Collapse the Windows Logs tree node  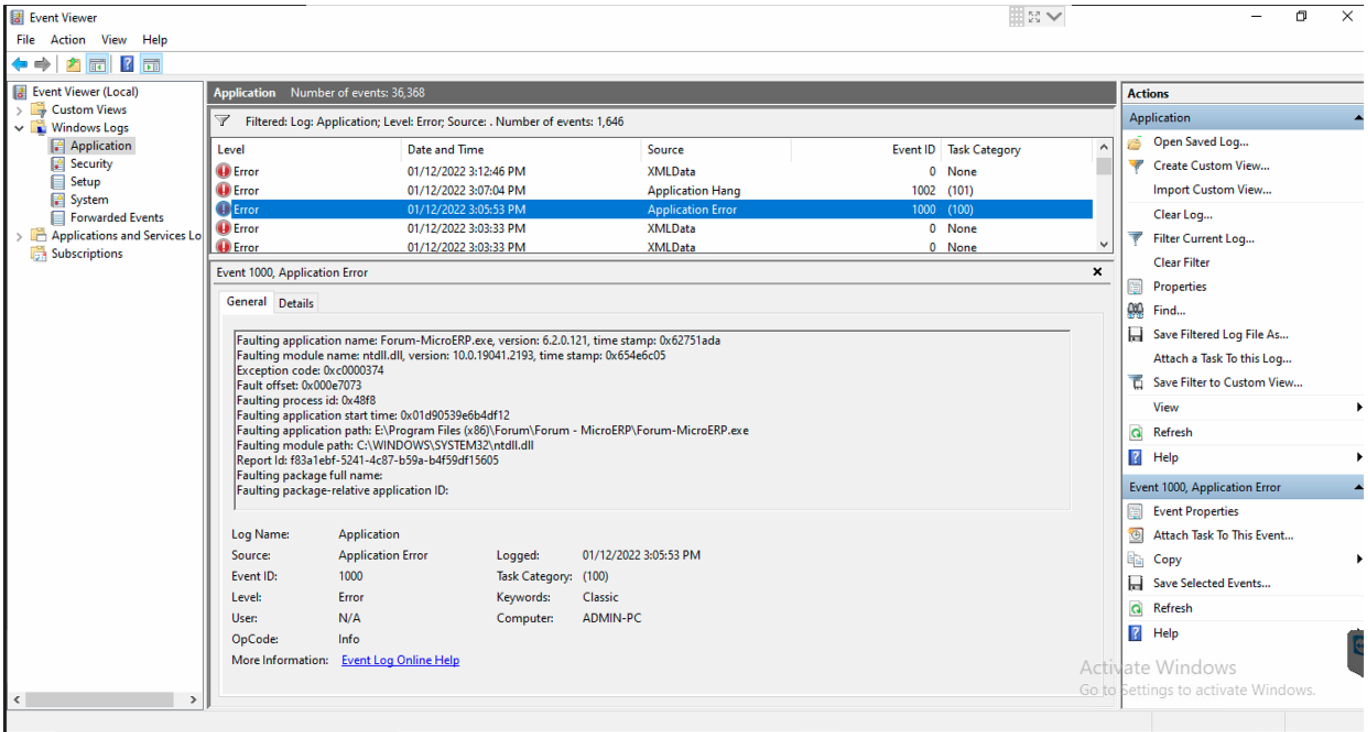click(x=19, y=128)
